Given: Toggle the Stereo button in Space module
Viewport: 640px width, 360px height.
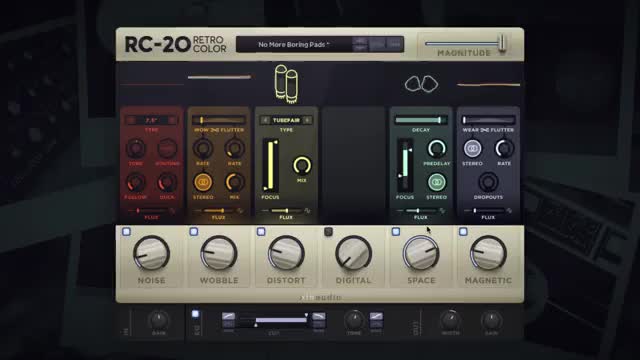Looking at the screenshot, I should click(436, 182).
